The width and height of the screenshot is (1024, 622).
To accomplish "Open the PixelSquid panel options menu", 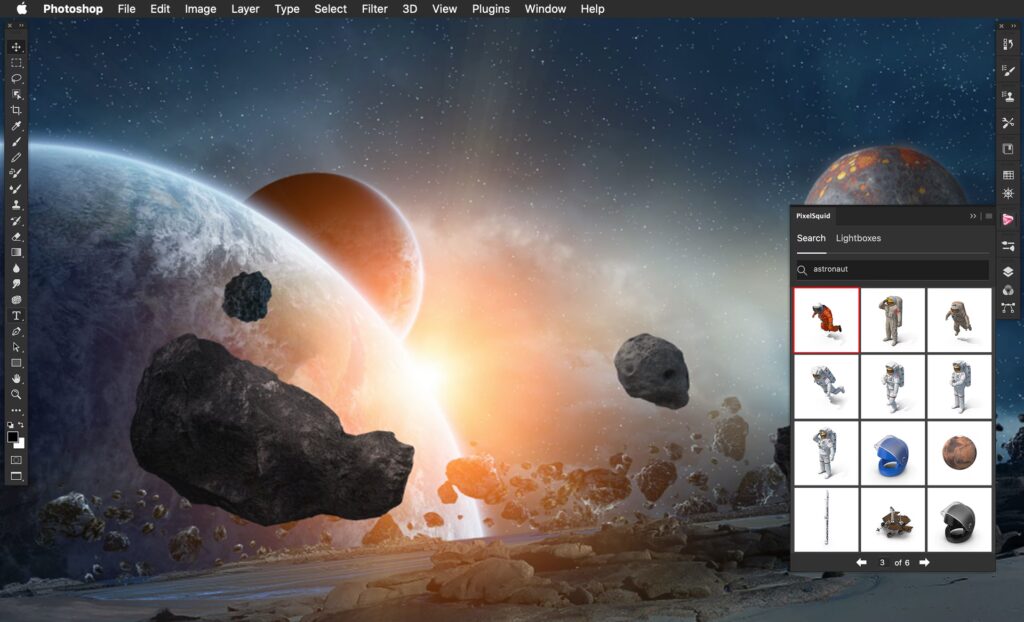I will [x=988, y=216].
